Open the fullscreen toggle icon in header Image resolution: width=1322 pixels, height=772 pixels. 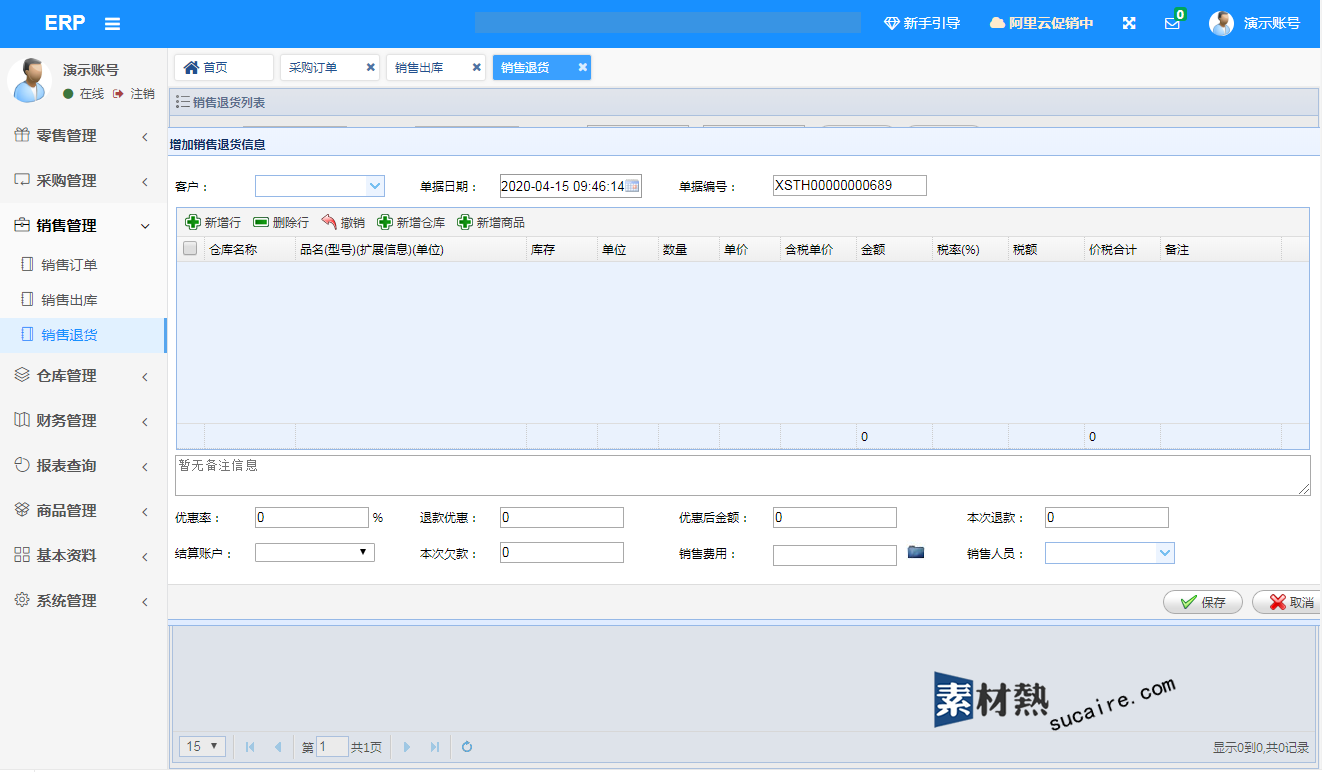tap(1129, 23)
